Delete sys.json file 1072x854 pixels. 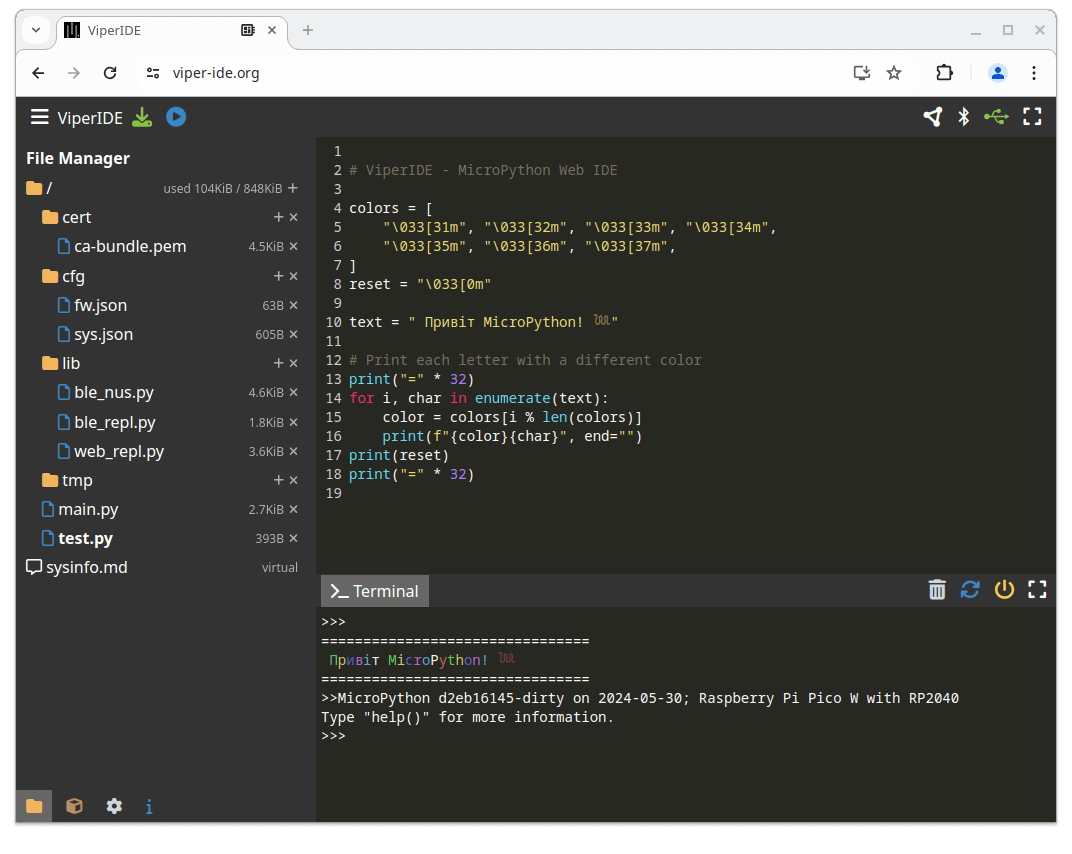click(x=293, y=334)
